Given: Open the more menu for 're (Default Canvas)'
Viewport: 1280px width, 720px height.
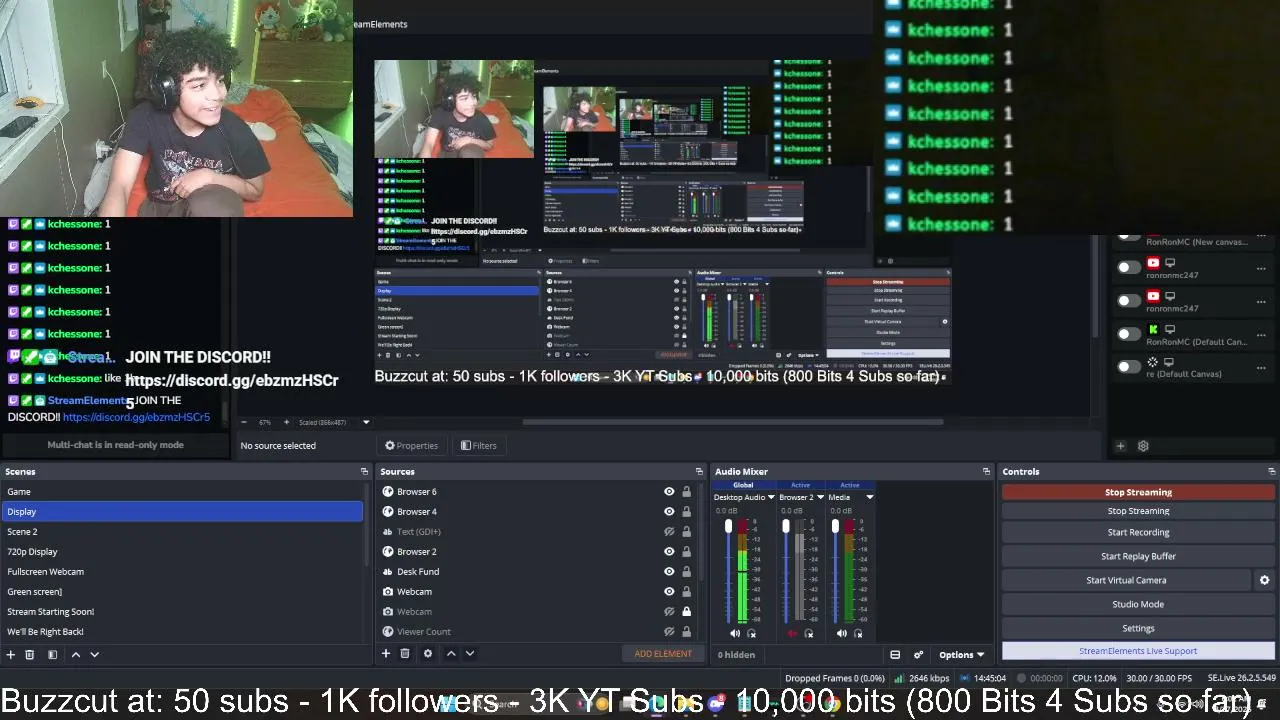Looking at the screenshot, I should click(1261, 367).
